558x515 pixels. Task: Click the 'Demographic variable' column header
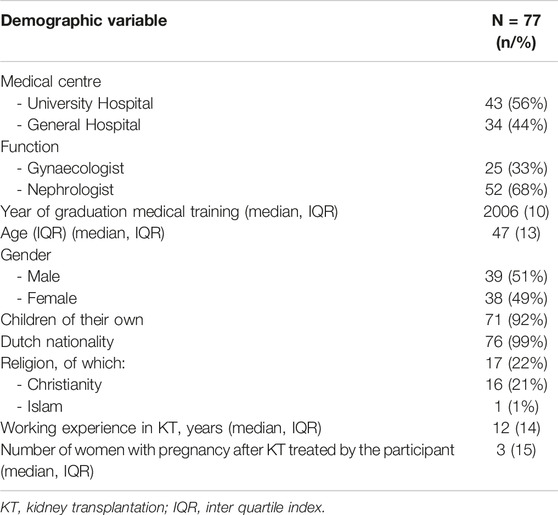(x=84, y=21)
